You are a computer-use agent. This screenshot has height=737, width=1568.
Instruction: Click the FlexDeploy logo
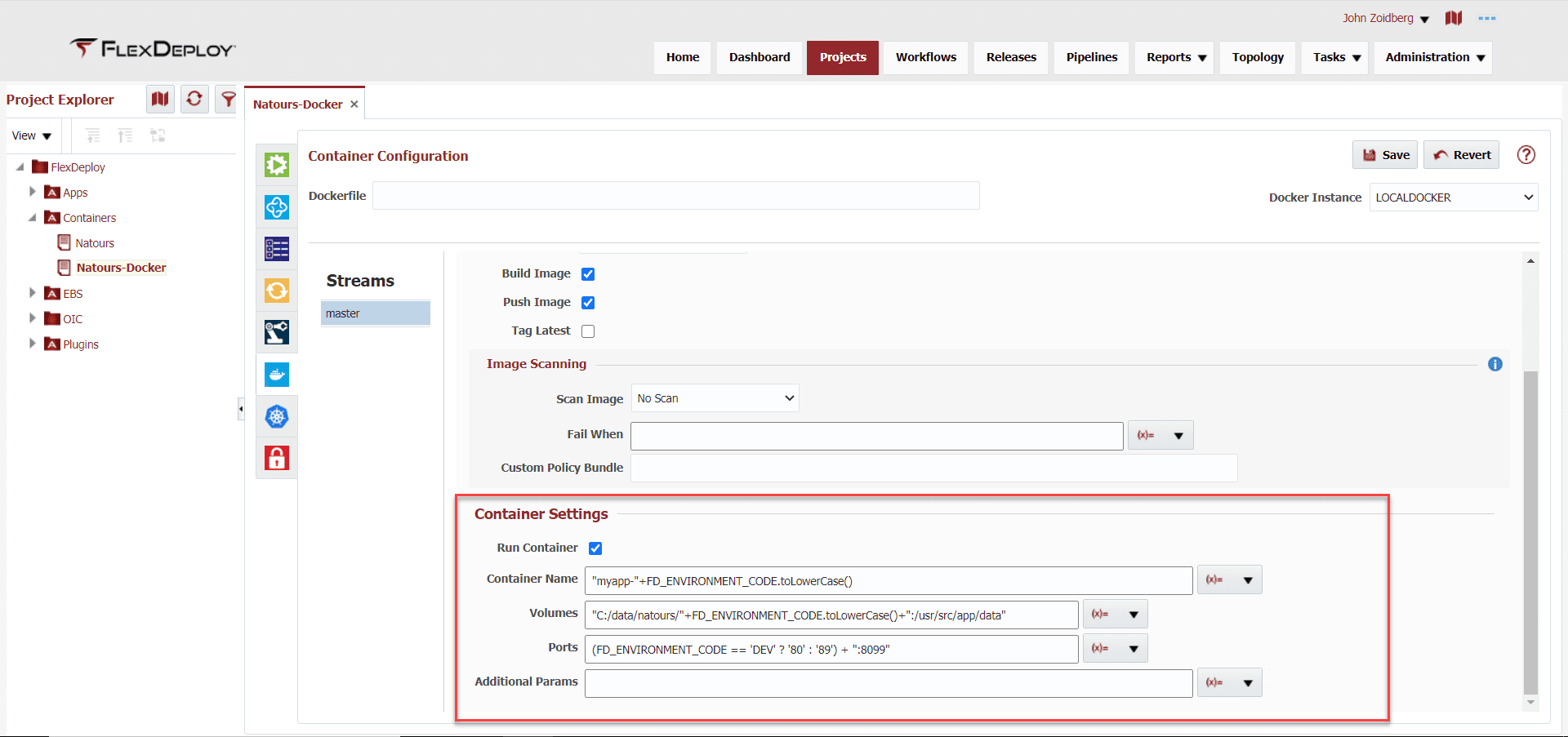pyautogui.click(x=153, y=49)
